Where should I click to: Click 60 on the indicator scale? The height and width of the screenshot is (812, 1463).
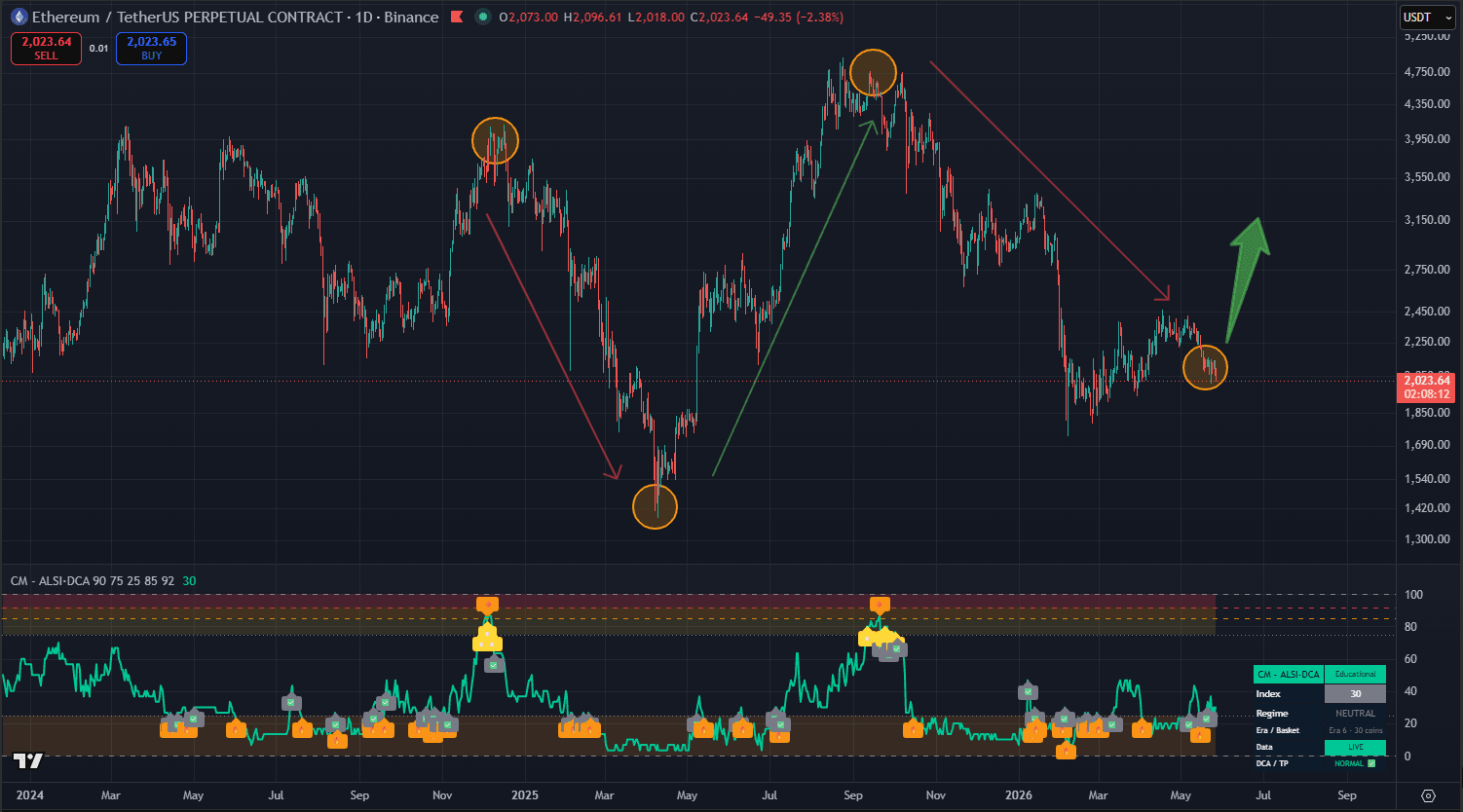(1410, 658)
